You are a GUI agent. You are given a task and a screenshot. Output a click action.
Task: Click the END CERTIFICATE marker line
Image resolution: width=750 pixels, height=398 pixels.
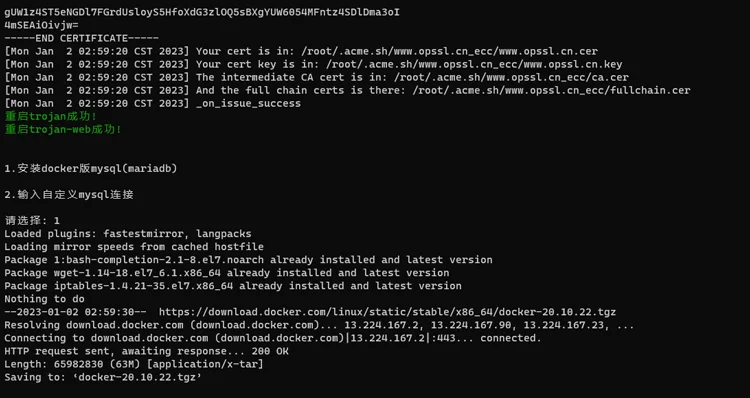pyautogui.click(x=81, y=38)
